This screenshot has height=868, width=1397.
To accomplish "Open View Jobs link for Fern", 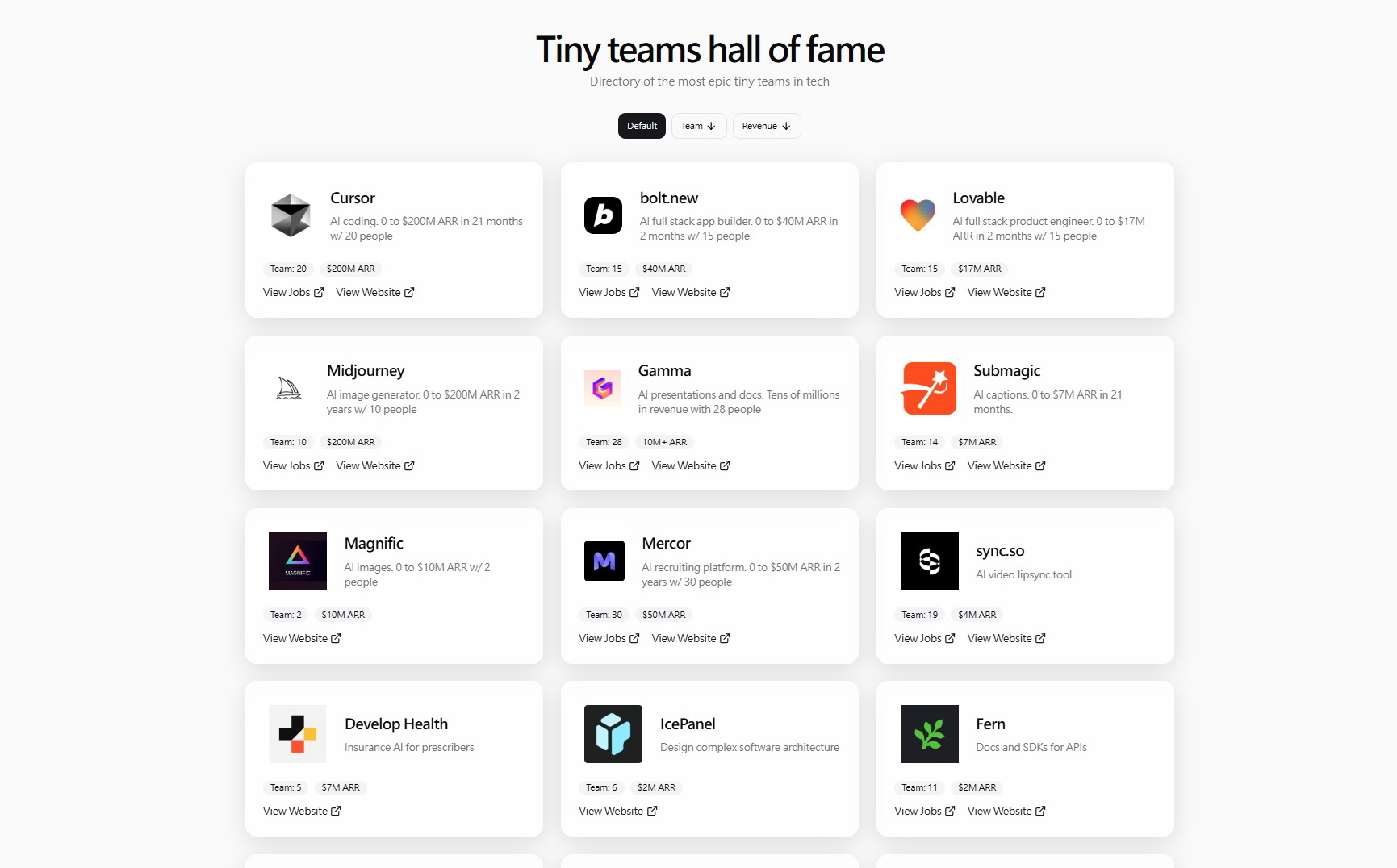I will (925, 811).
